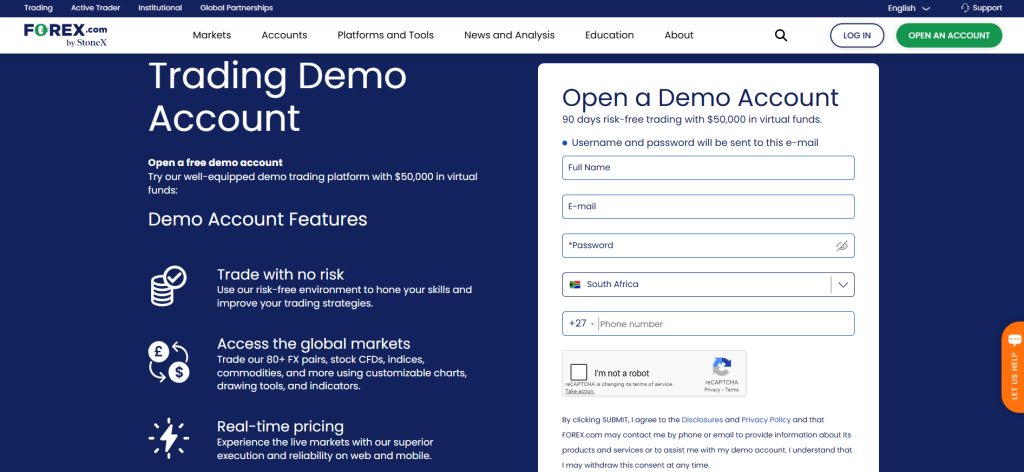Screen dimensions: 1024x472
Task: Click the Support headset icon
Action: coord(965,8)
